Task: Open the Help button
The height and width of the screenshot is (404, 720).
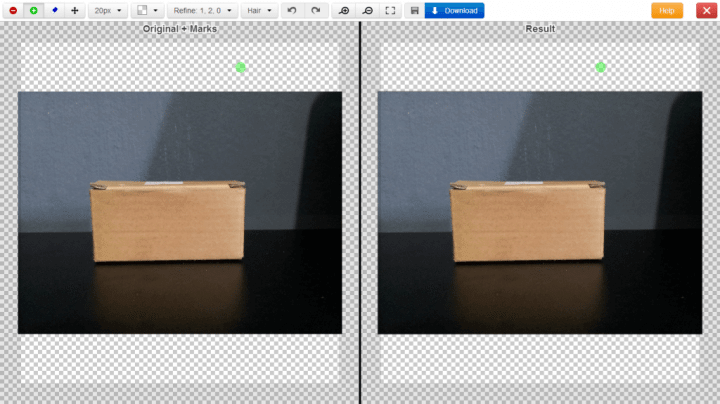Action: pos(666,10)
